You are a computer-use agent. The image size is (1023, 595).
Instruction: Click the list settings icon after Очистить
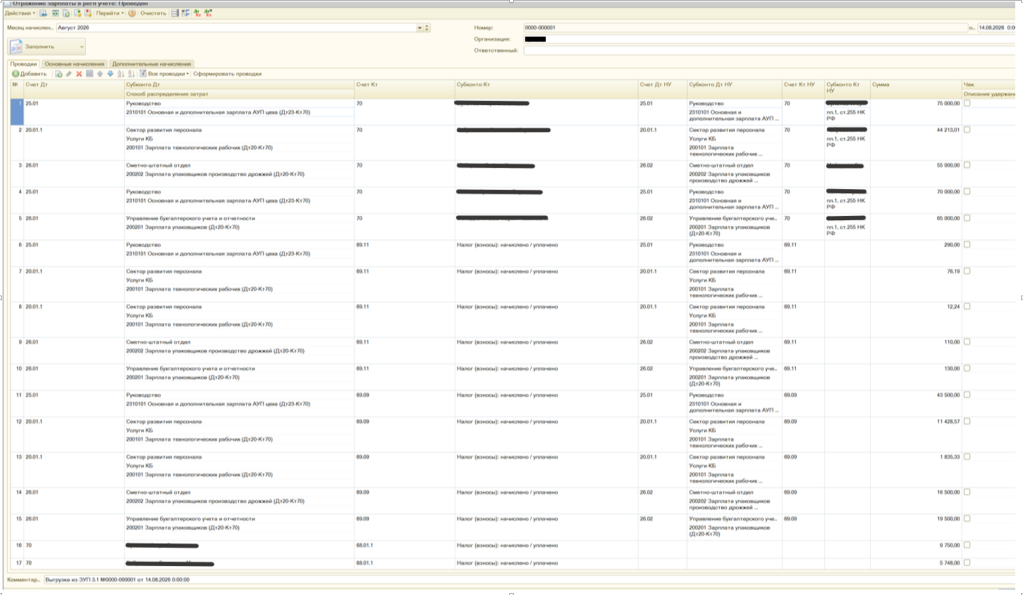click(x=175, y=13)
